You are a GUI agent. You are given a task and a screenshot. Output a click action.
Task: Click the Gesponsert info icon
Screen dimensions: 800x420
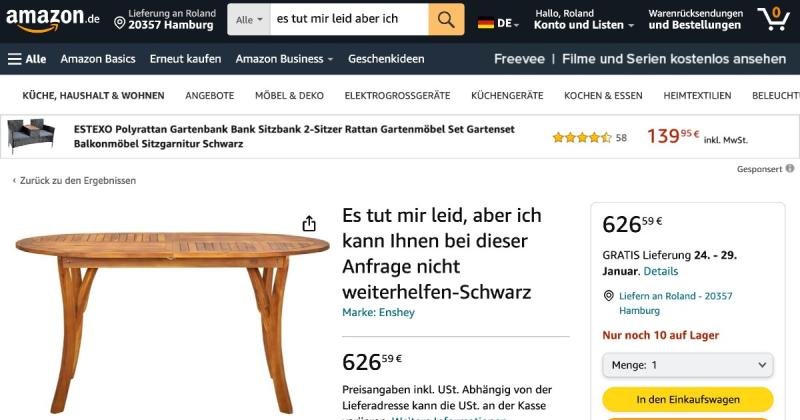point(790,168)
